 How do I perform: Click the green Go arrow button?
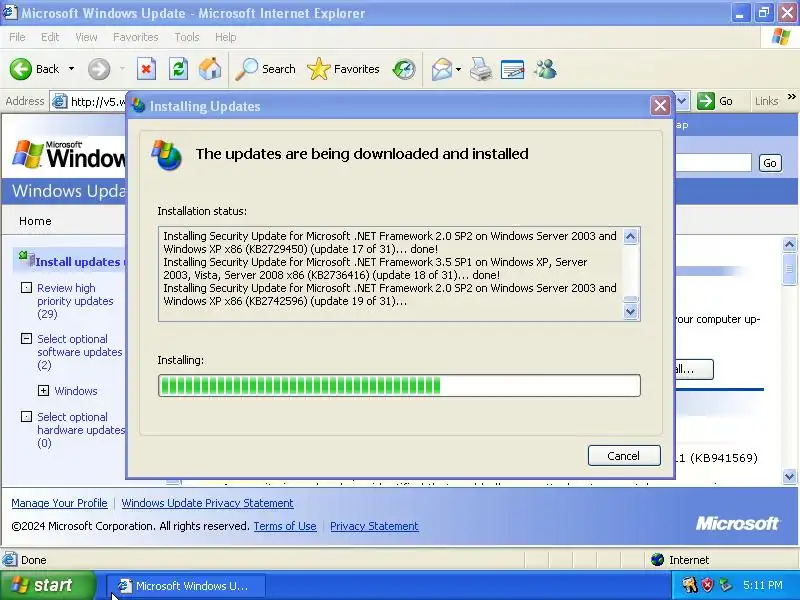click(706, 101)
